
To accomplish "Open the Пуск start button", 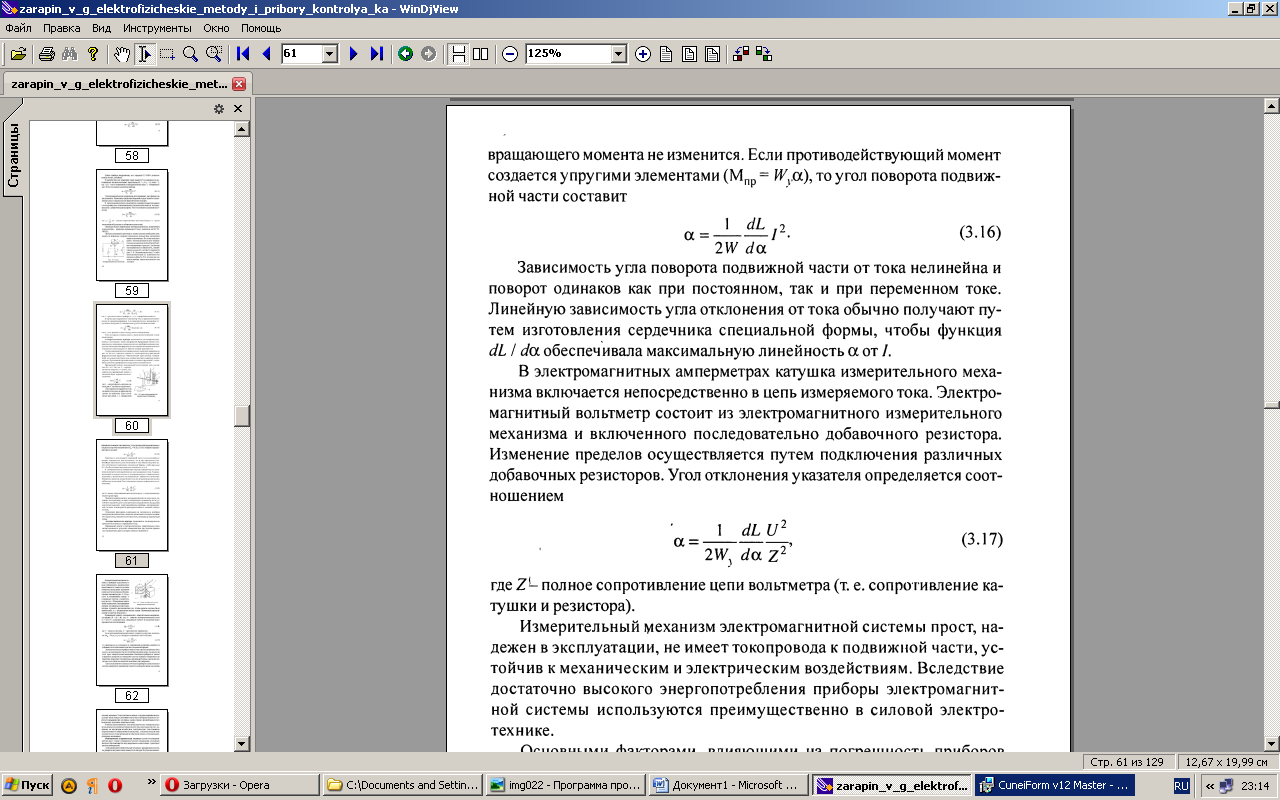I will (x=27, y=785).
